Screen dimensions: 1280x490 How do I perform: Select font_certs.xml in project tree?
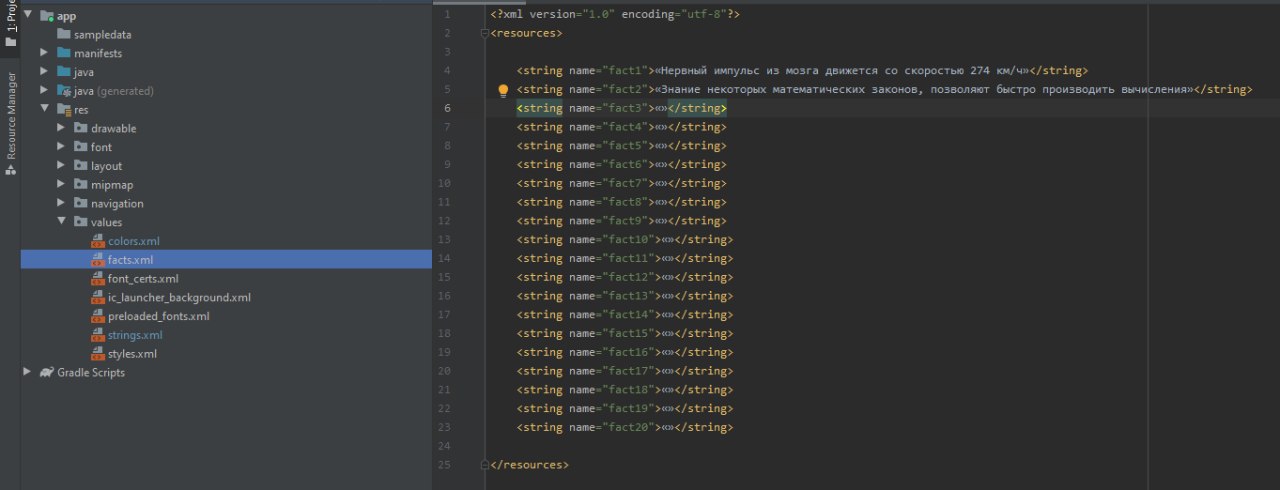click(x=143, y=278)
